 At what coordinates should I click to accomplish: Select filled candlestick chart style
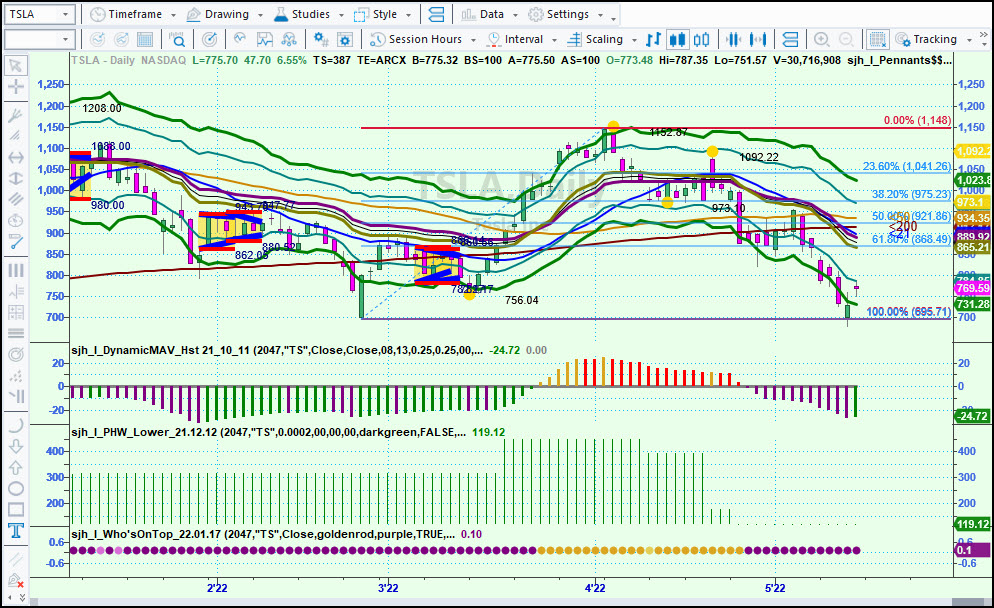coord(678,39)
